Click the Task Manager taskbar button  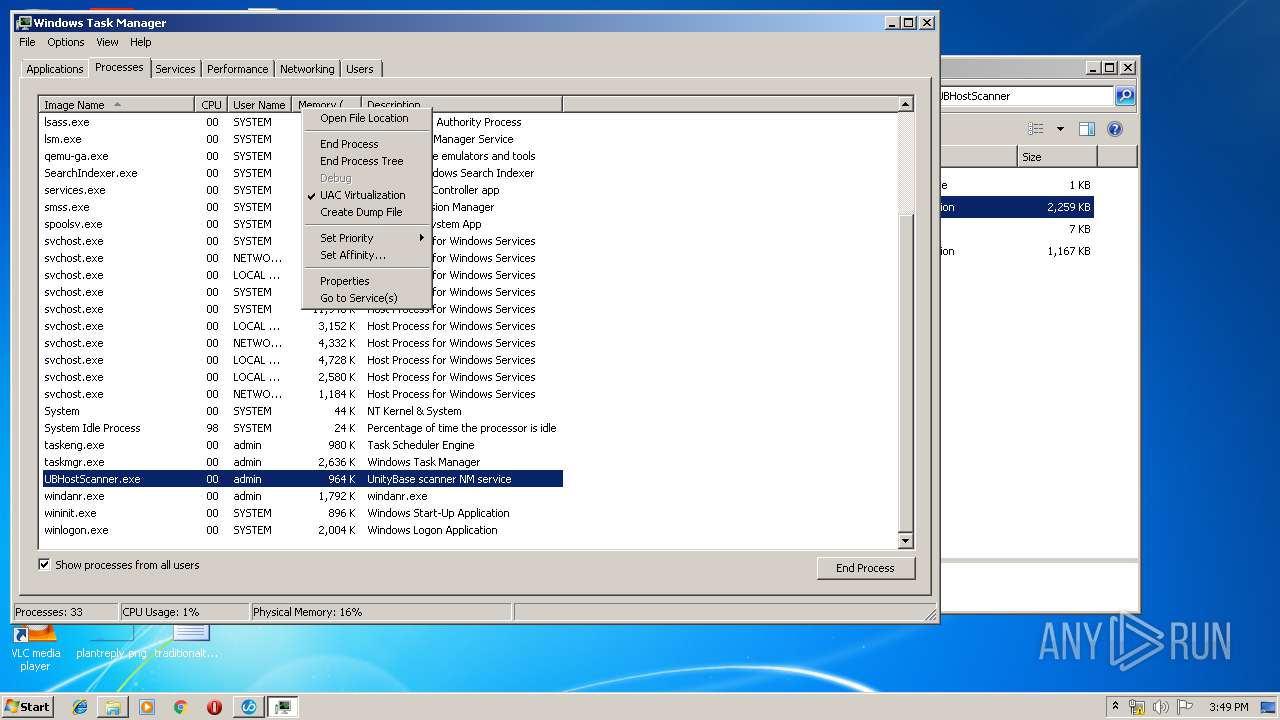(x=283, y=707)
